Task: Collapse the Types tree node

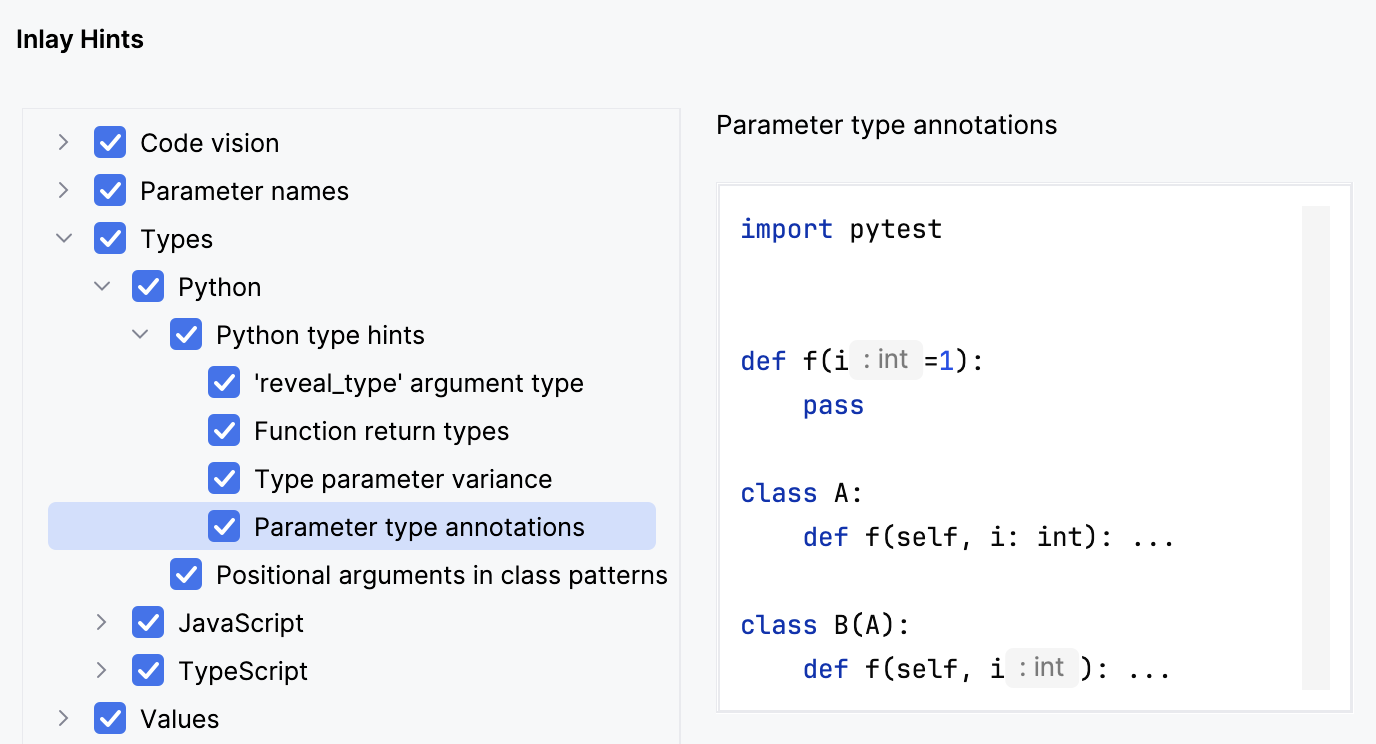Action: (64, 239)
